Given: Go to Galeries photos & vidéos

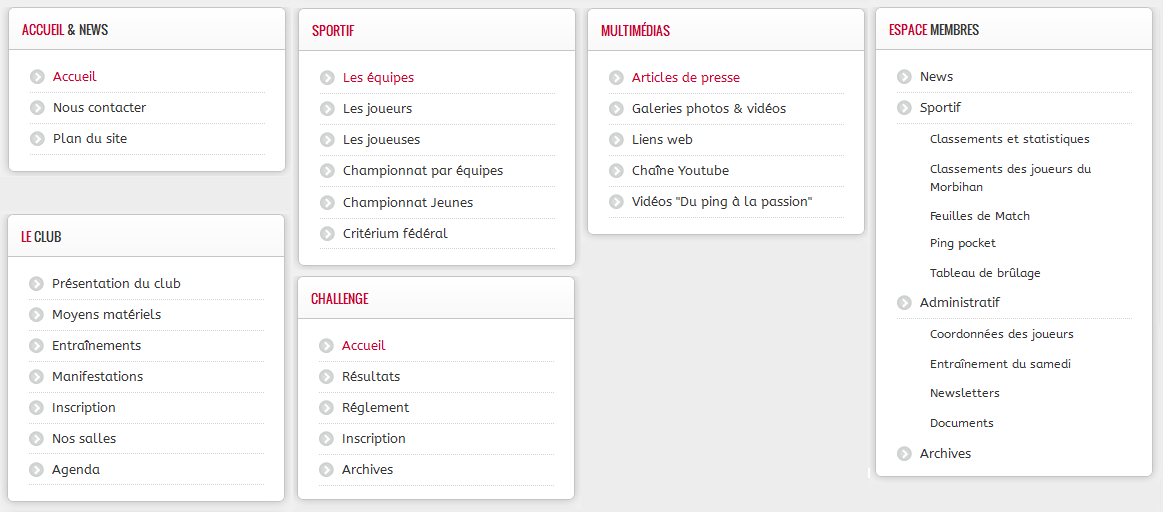Looking at the screenshot, I should [708, 108].
